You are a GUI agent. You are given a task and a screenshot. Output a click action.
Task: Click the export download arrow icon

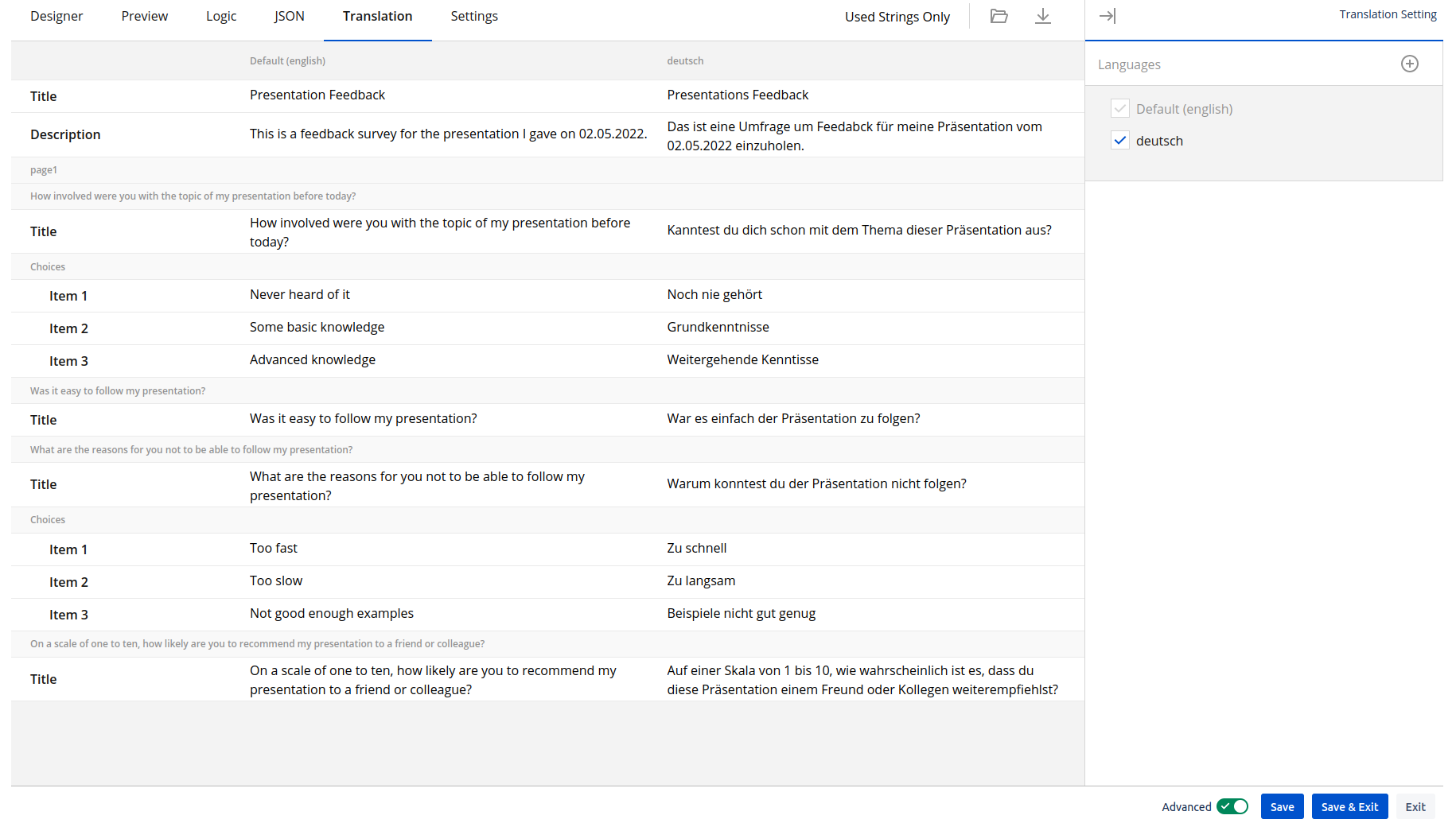click(1042, 17)
